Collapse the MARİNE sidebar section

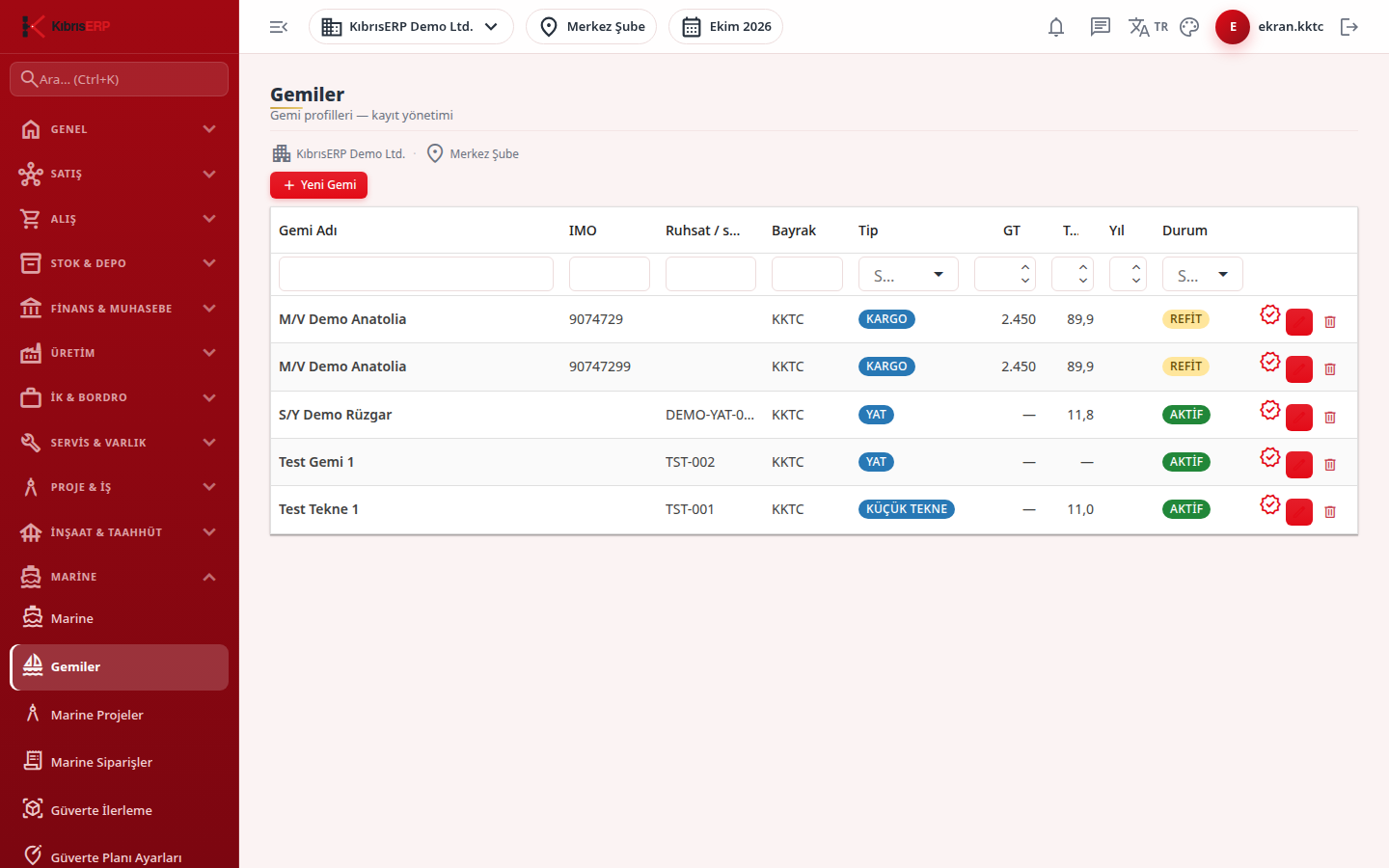click(120, 577)
